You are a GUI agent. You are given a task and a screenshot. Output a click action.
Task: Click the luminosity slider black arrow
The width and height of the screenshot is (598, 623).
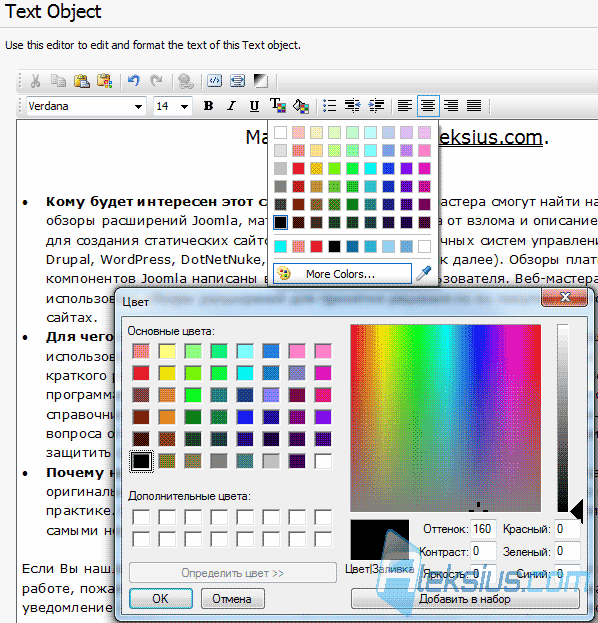(x=577, y=511)
